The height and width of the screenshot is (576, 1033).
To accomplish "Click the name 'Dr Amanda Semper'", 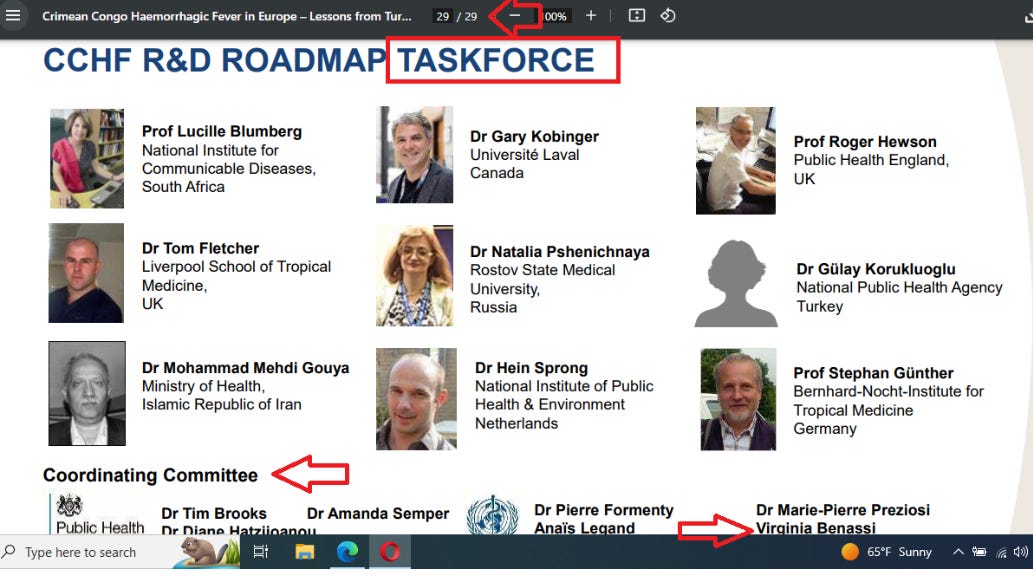I will (x=378, y=513).
